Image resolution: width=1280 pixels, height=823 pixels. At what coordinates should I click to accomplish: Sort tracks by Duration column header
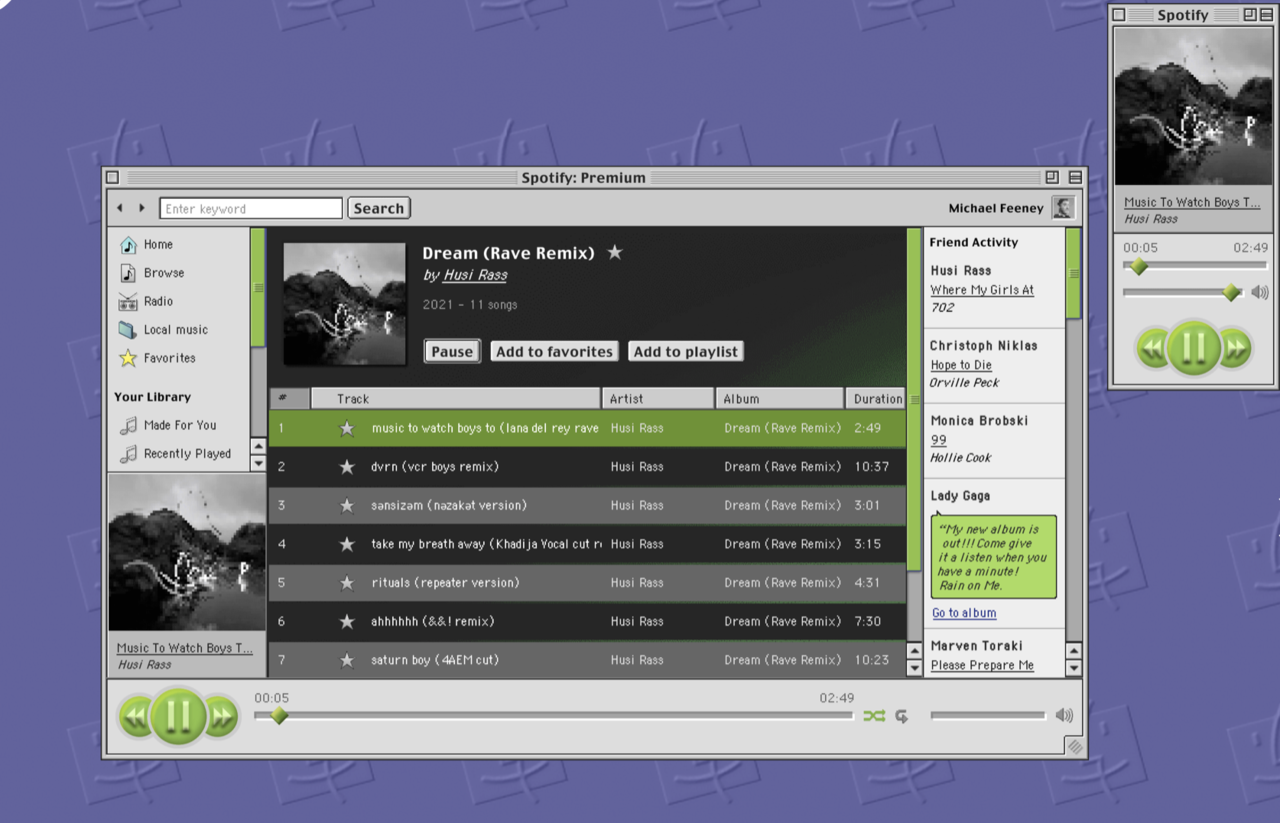[876, 399]
